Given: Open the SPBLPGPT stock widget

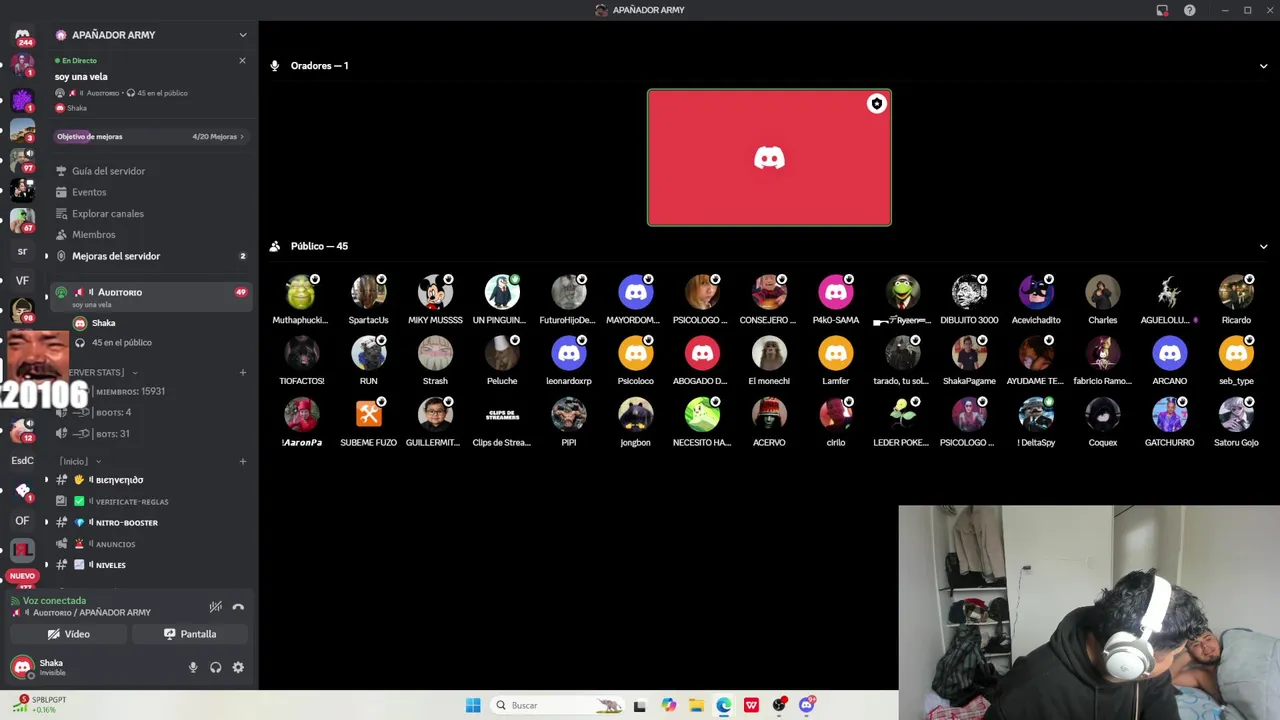Looking at the screenshot, I should pyautogui.click(x=40, y=704).
